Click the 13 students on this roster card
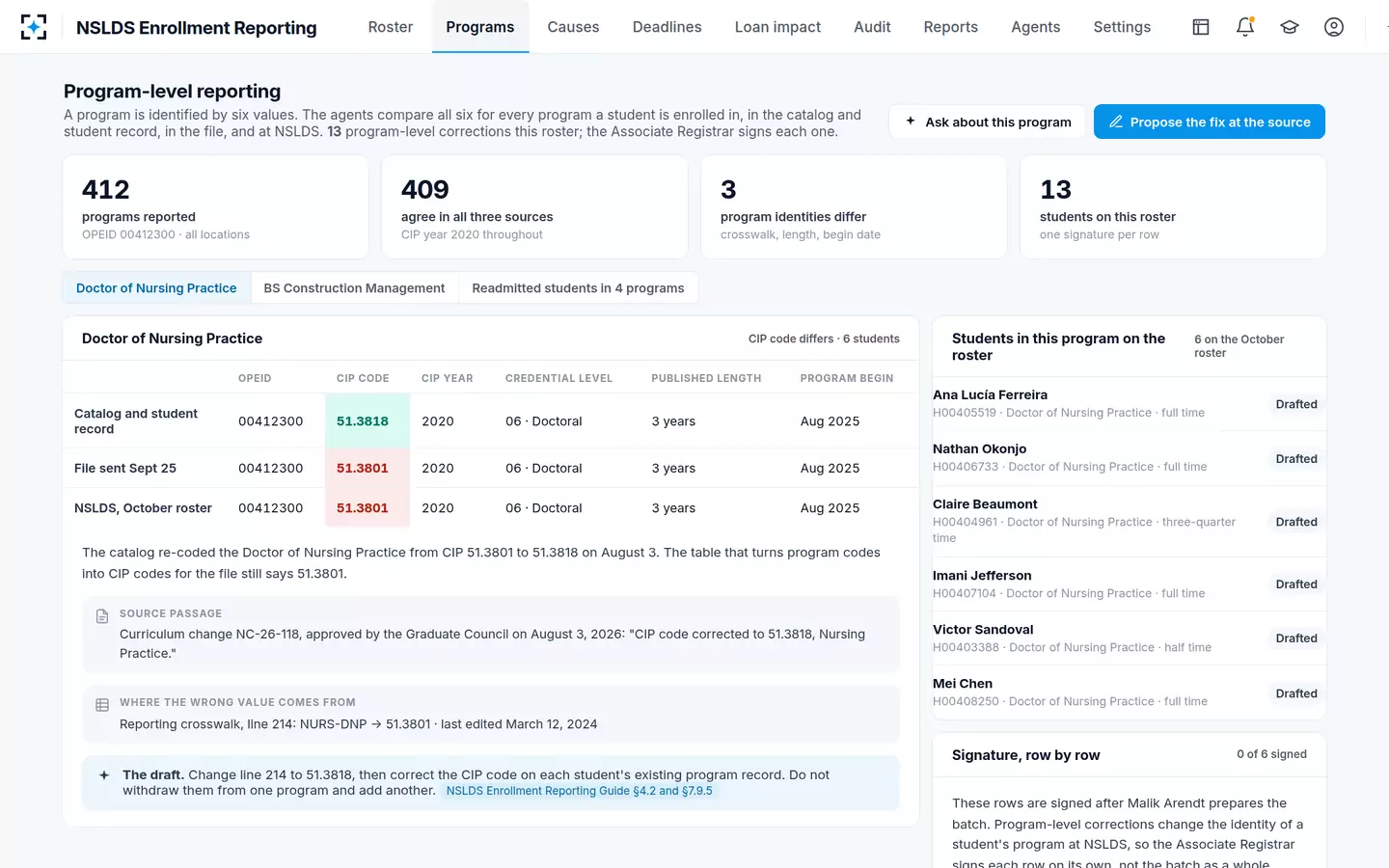1389x868 pixels. coord(1173,207)
